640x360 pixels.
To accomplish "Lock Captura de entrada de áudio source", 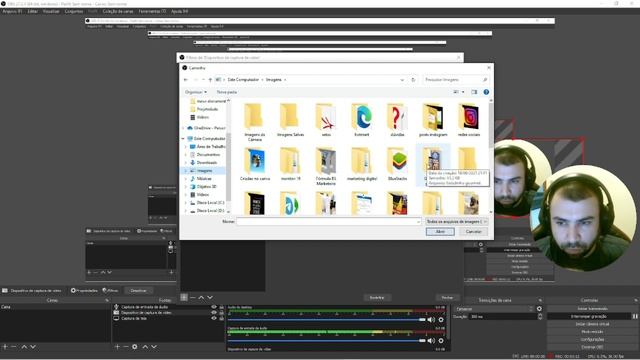I will click(222, 307).
